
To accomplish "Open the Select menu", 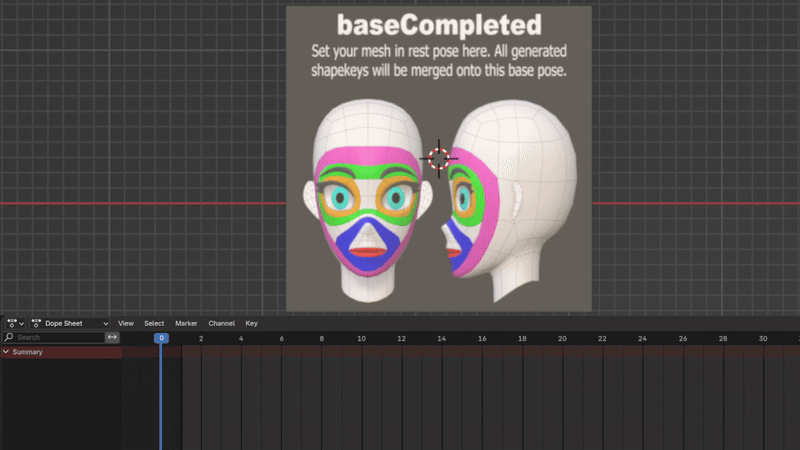I will coord(154,323).
